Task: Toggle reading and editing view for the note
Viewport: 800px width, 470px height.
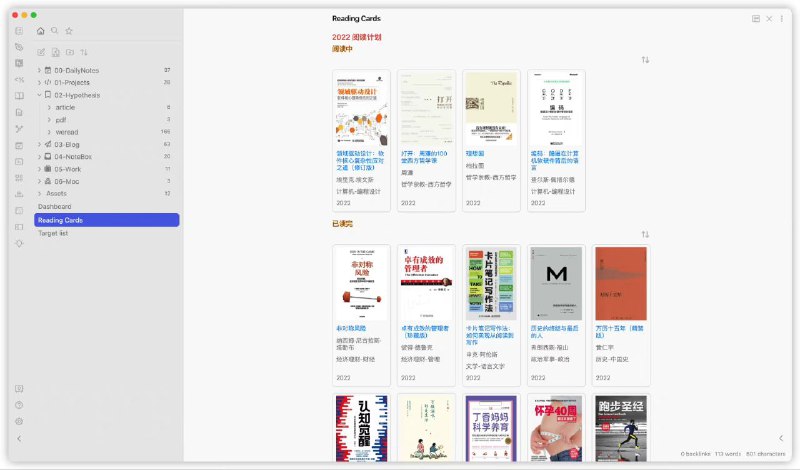Action: coord(756,19)
